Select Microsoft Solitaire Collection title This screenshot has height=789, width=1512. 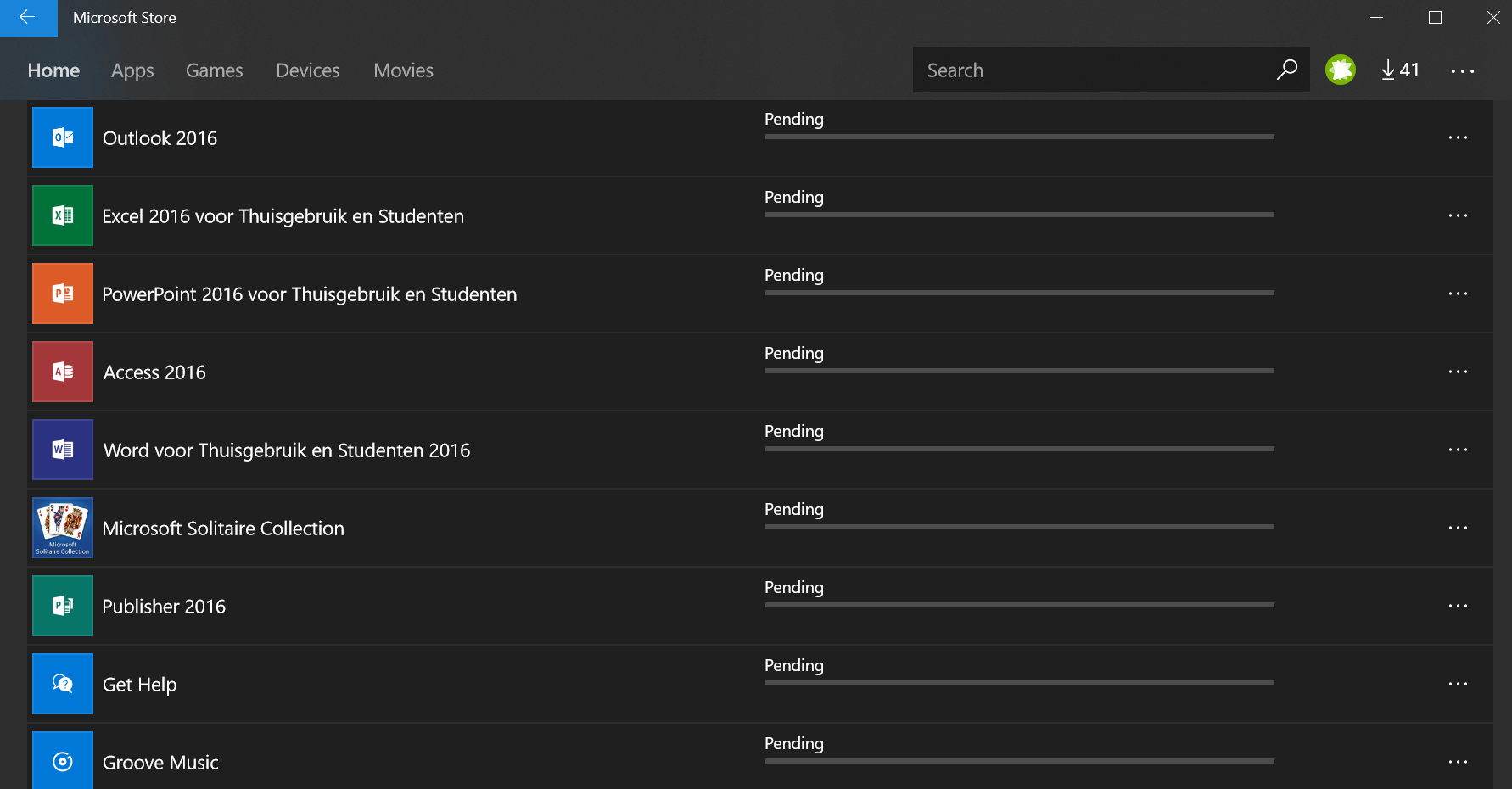coord(223,529)
